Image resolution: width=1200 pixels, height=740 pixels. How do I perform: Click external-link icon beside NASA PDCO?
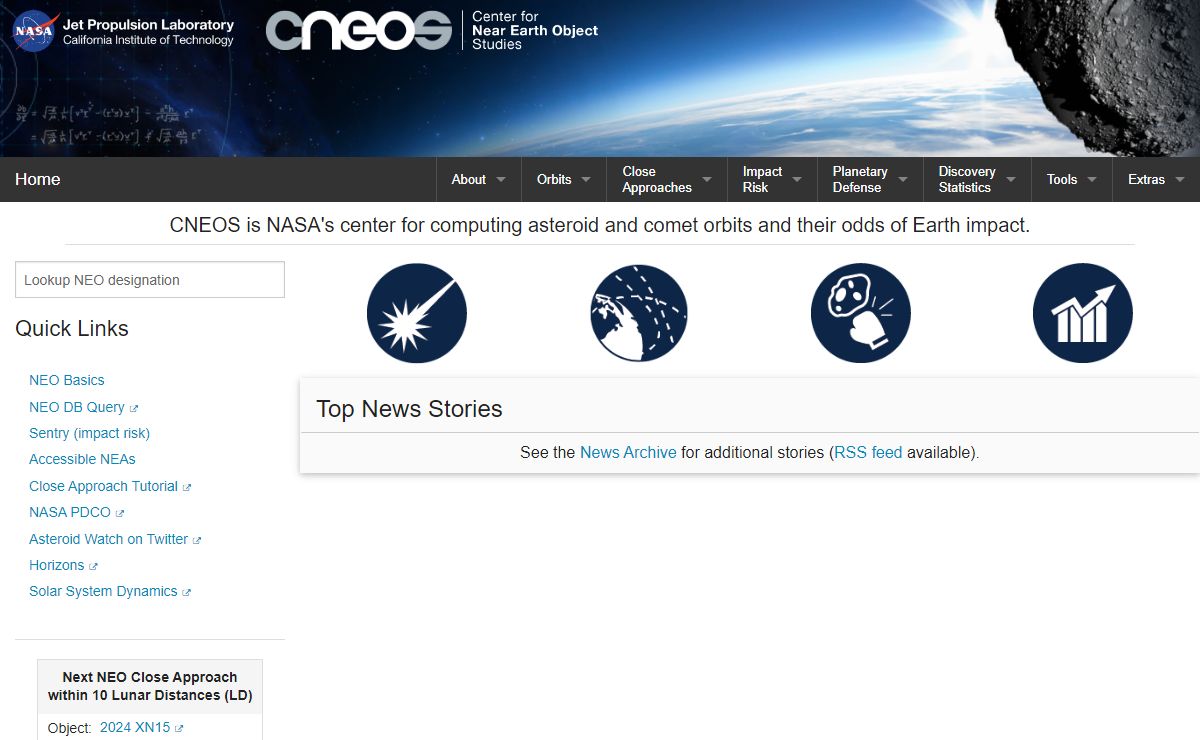120,513
